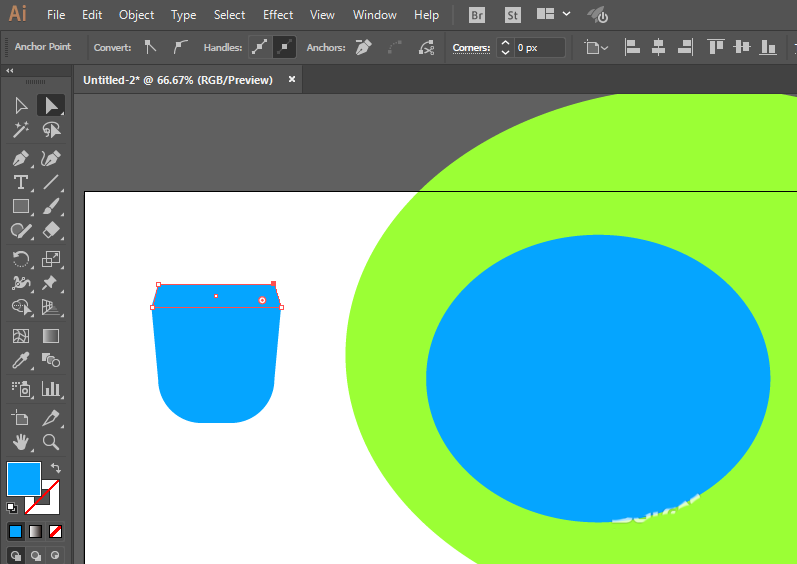Viewport: 797px width, 564px height.
Task: Select the Gradient tool
Action: pyautogui.click(x=51, y=336)
